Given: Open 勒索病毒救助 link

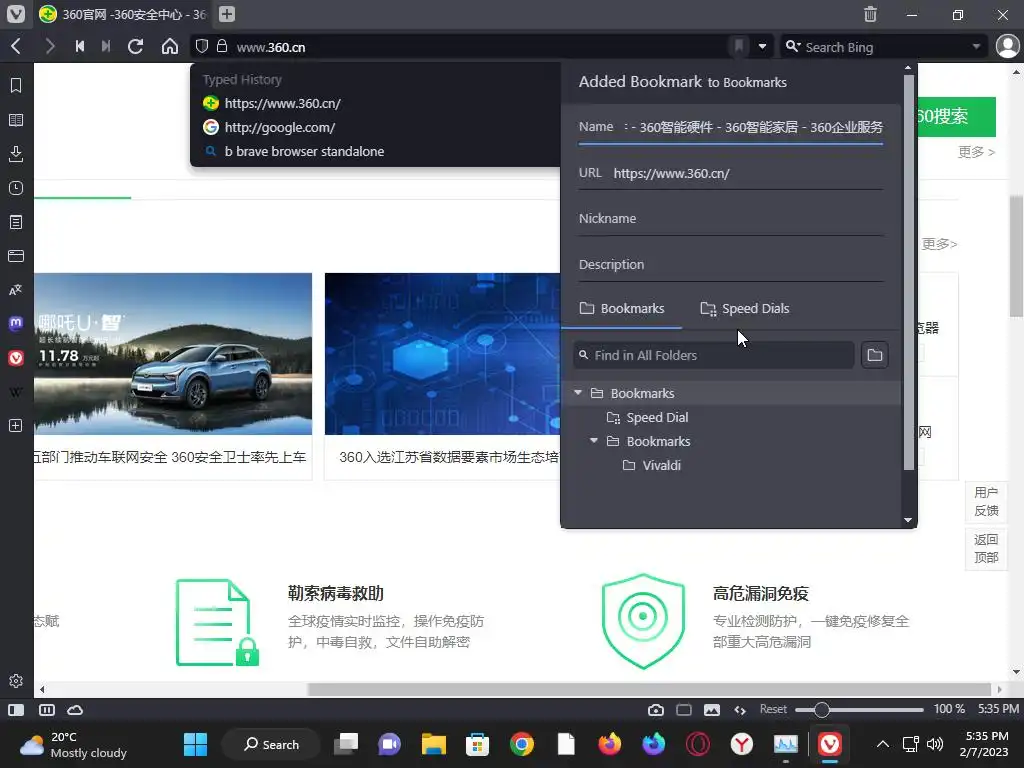Looking at the screenshot, I should pos(336,593).
